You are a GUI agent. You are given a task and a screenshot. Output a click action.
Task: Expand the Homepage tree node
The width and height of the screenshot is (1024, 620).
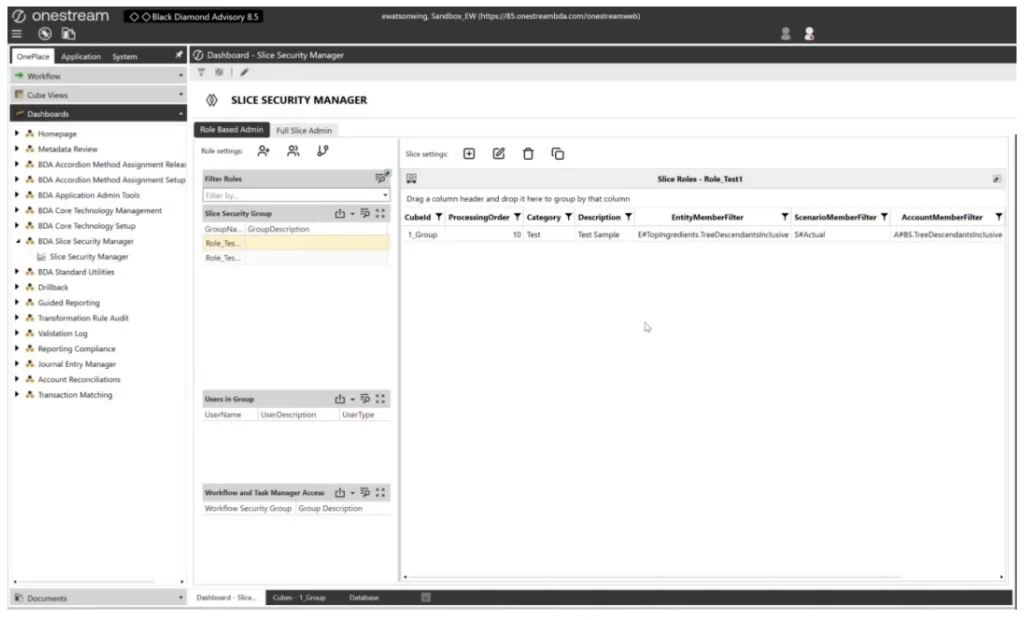coord(17,134)
